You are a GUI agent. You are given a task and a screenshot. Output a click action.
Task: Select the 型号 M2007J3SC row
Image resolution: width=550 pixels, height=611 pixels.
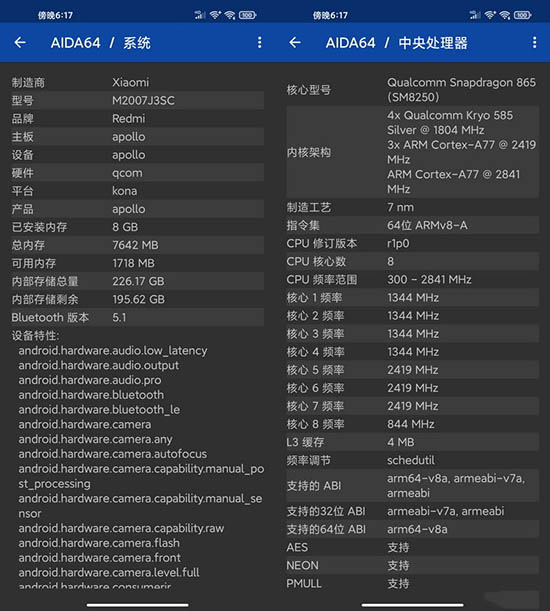coord(137,101)
